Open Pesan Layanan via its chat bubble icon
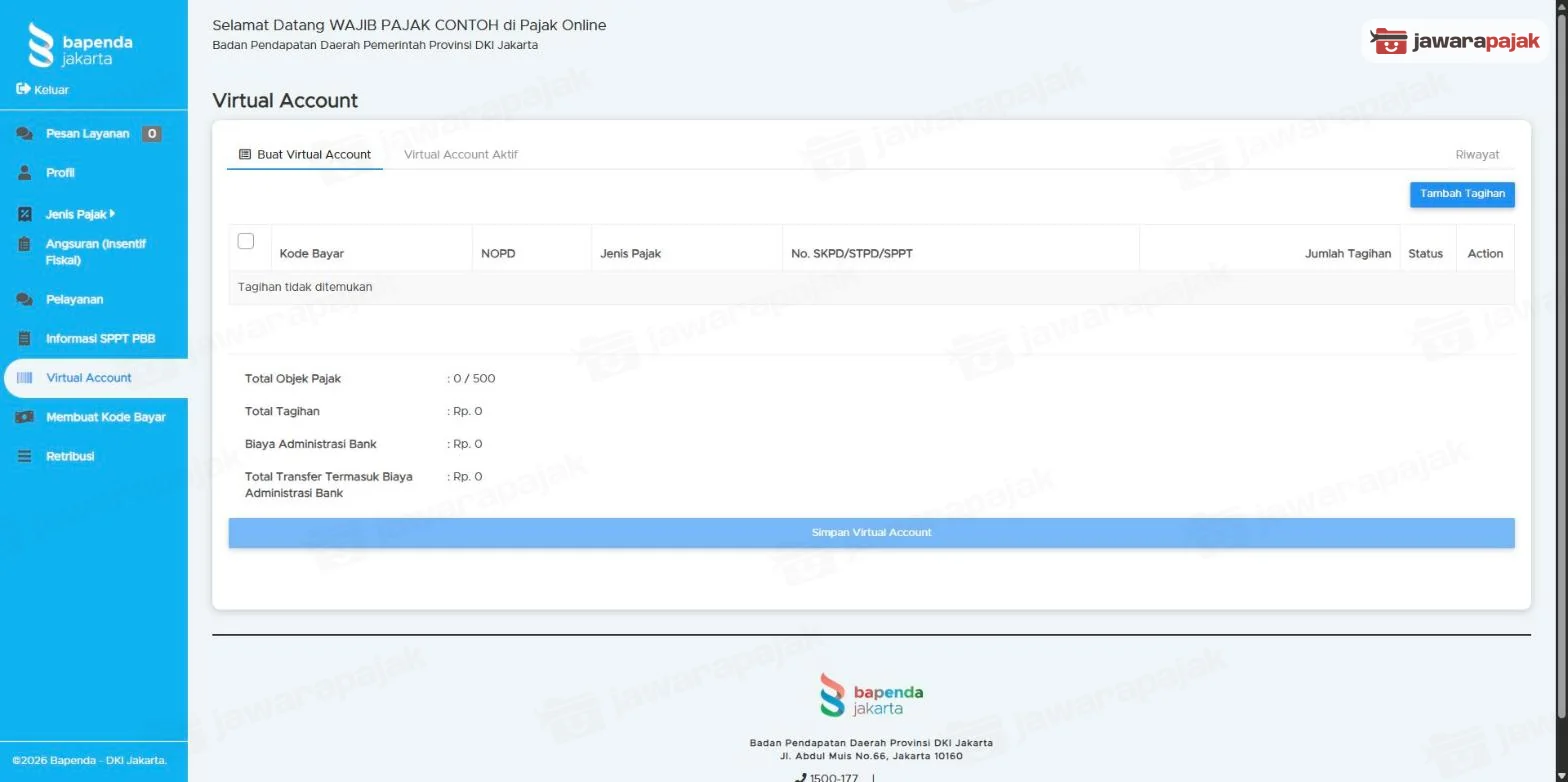The image size is (1568, 782). (x=25, y=134)
